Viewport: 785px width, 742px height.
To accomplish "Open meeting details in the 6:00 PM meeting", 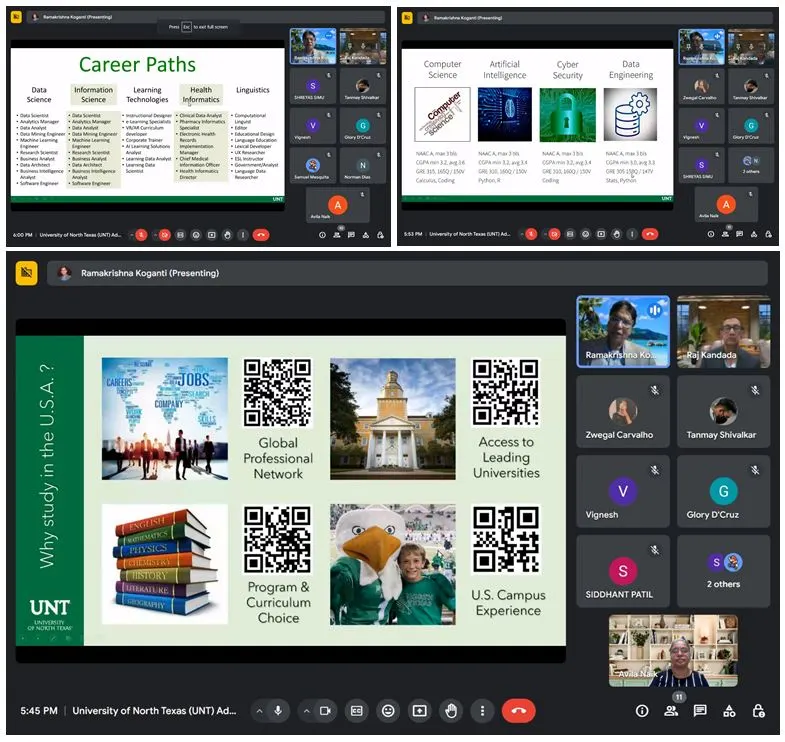I will pos(322,235).
